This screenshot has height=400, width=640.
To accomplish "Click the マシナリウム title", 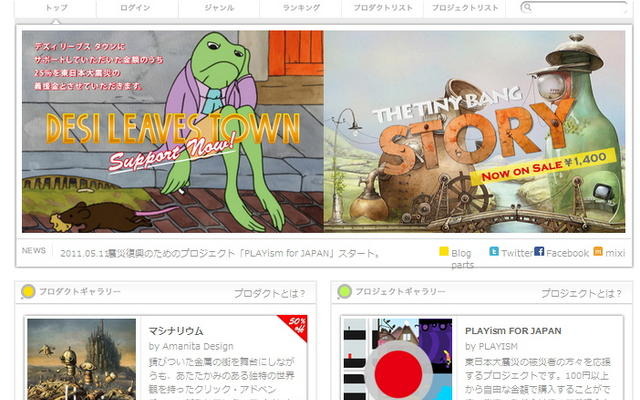I will pos(176,331).
